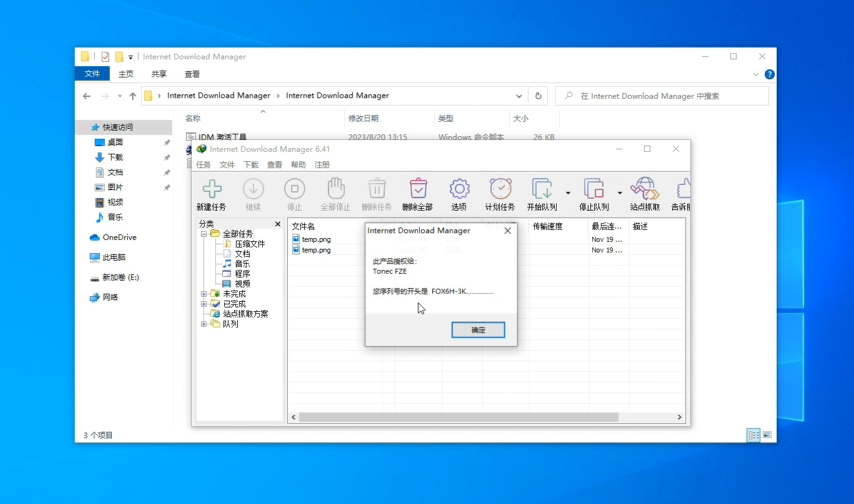Open 新加卷 (E:) drive in sidebar
The width and height of the screenshot is (854, 504).
120,277
